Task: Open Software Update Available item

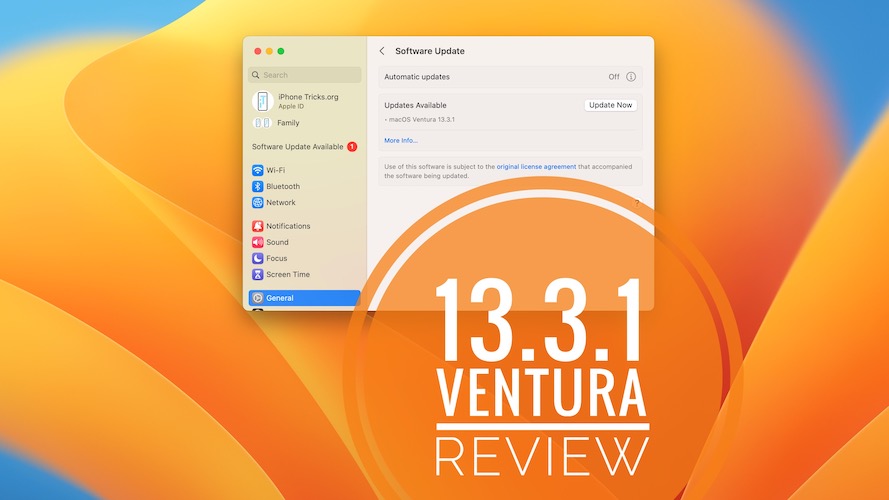Action: point(304,146)
